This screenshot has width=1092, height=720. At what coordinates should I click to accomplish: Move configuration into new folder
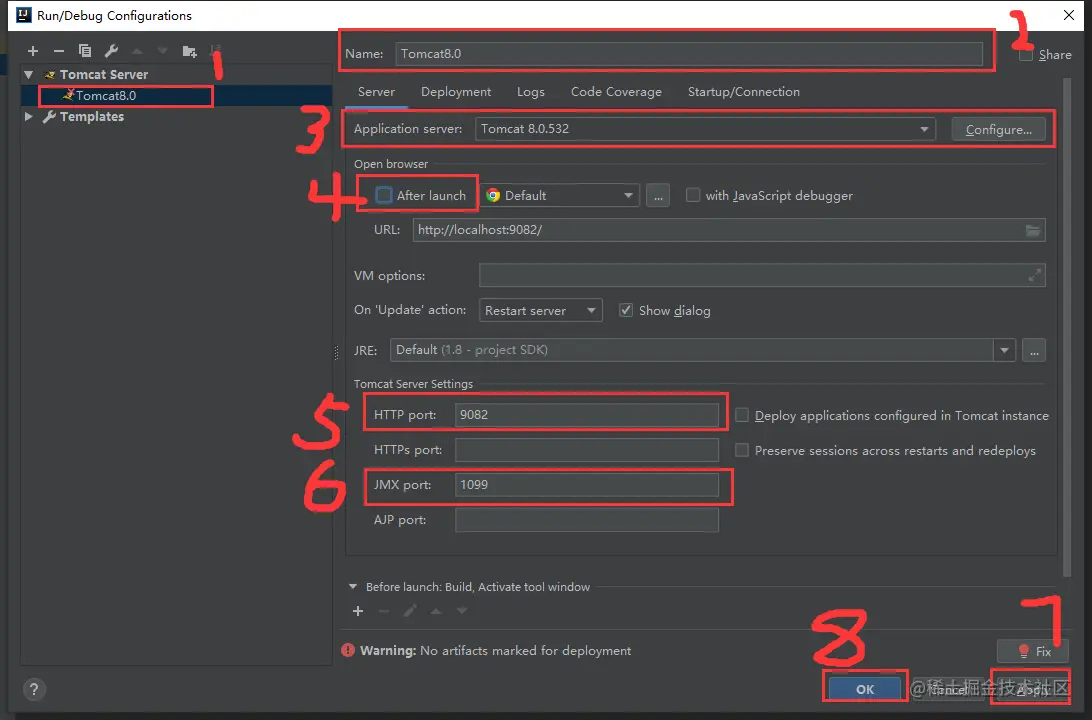pyautogui.click(x=189, y=51)
